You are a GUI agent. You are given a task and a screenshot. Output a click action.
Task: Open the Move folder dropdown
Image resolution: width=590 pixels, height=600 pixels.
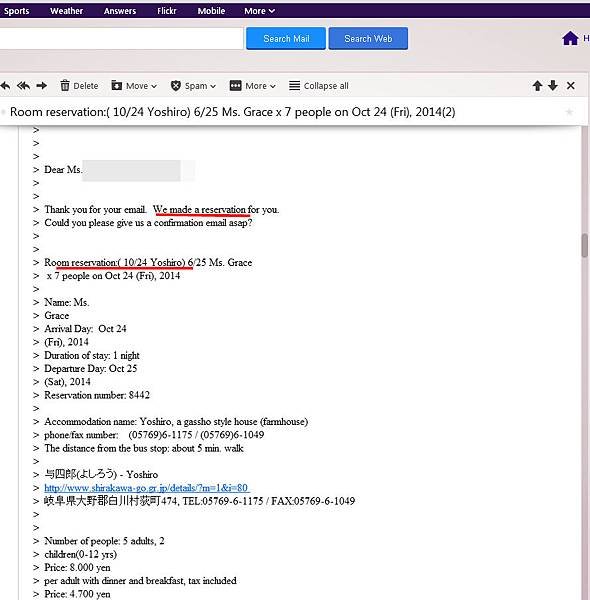tap(134, 86)
